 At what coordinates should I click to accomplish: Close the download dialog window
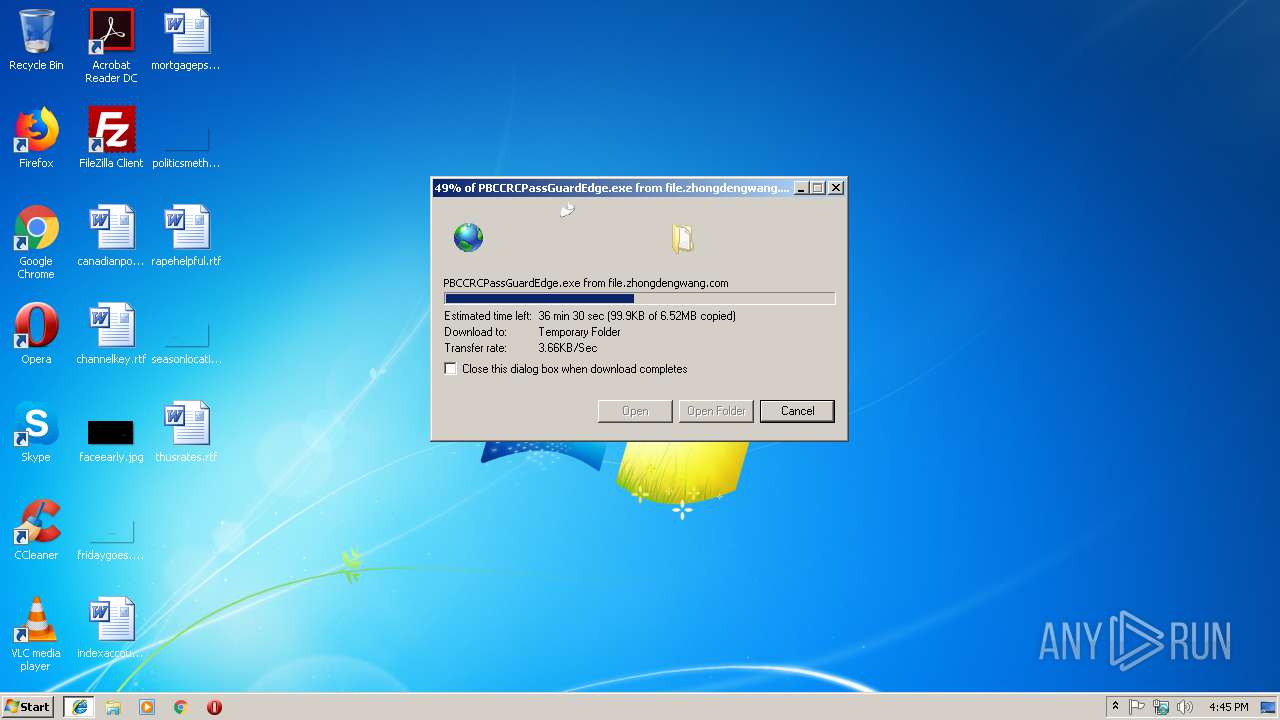coord(836,187)
